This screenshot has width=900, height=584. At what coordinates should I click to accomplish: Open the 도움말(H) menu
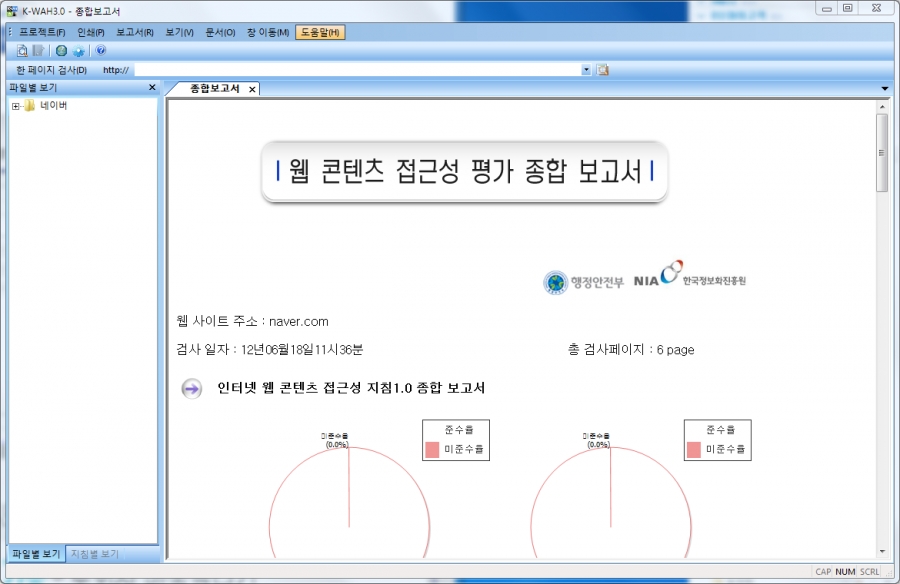[319, 33]
